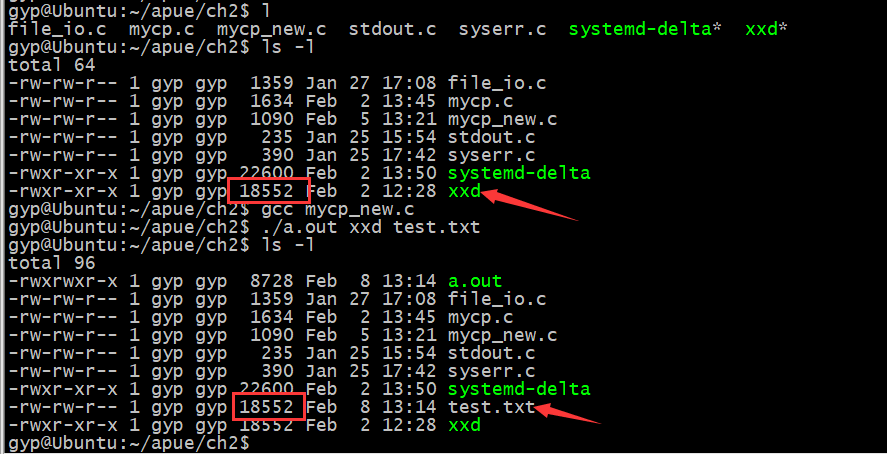The image size is (887, 454).
Task: Click stdout.c name in the total 64 listing
Action: (492, 137)
